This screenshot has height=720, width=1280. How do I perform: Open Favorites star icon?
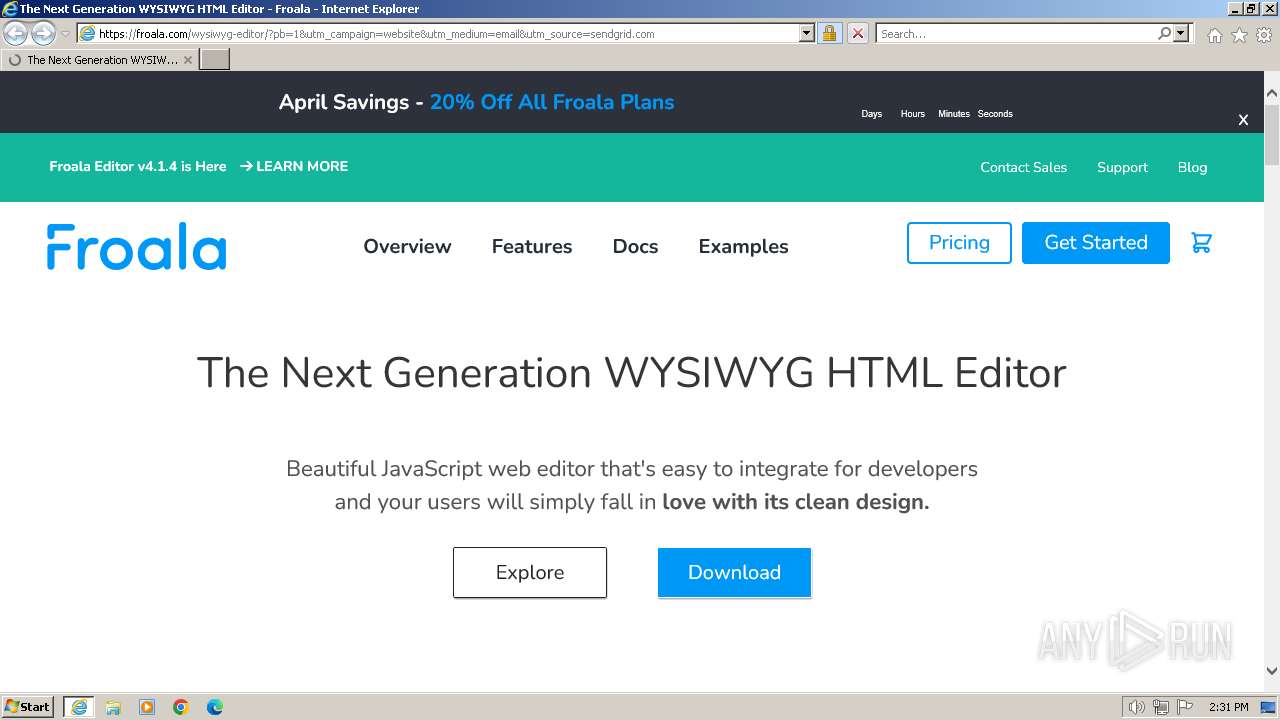point(1239,35)
